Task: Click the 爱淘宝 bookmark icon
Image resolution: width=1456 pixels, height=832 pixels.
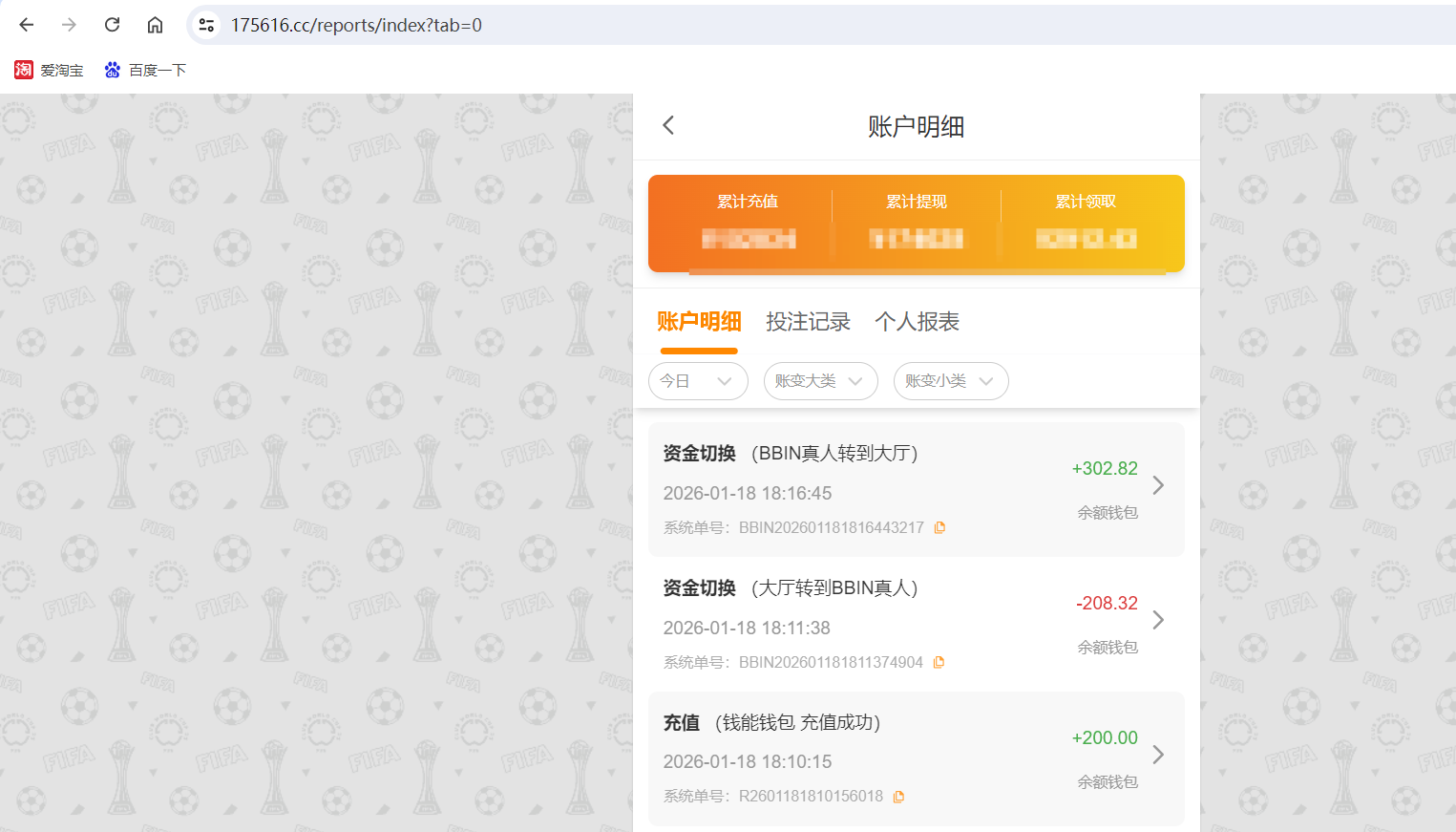Action: click(23, 69)
